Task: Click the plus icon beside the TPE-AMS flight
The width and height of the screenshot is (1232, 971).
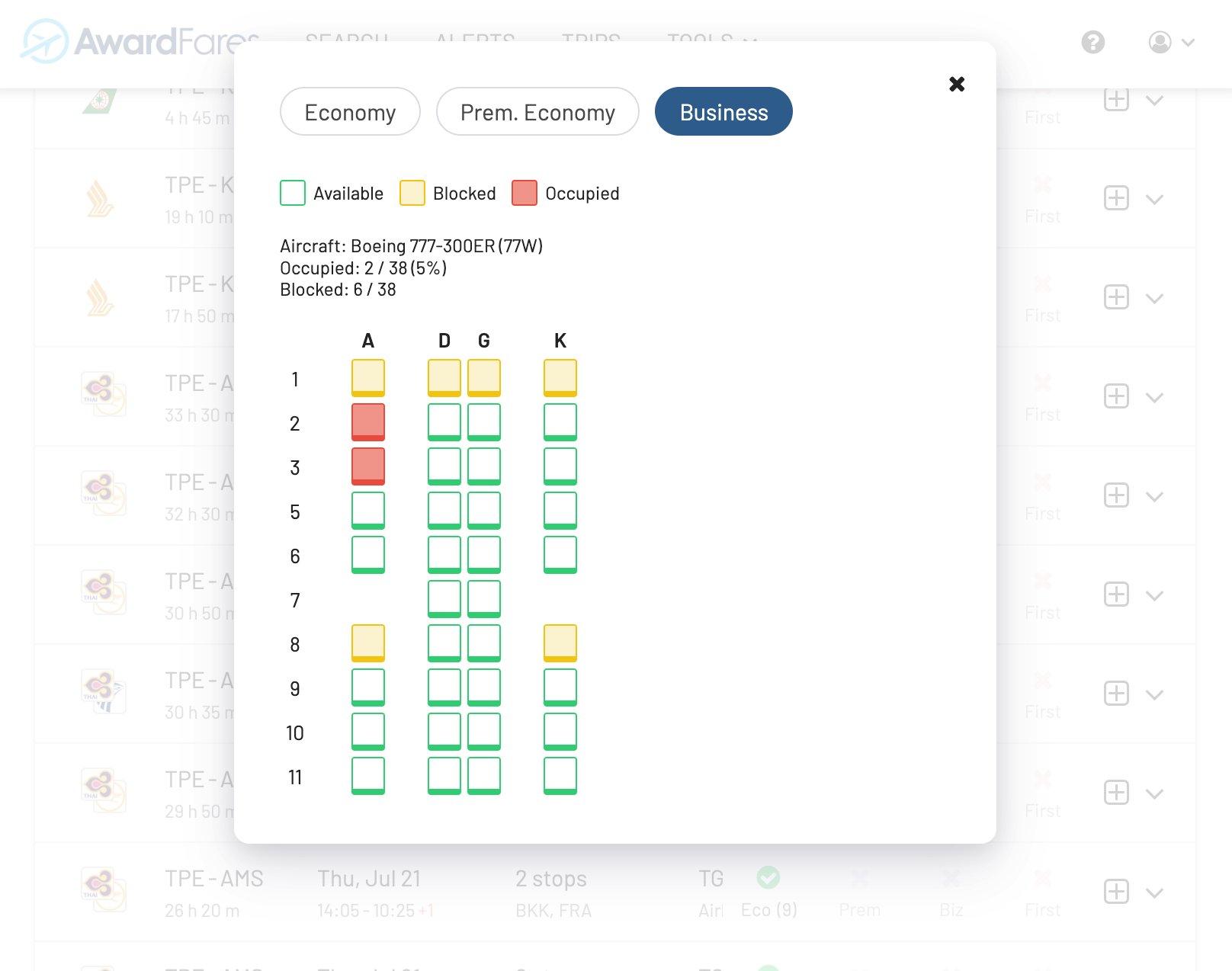Action: [x=1115, y=892]
